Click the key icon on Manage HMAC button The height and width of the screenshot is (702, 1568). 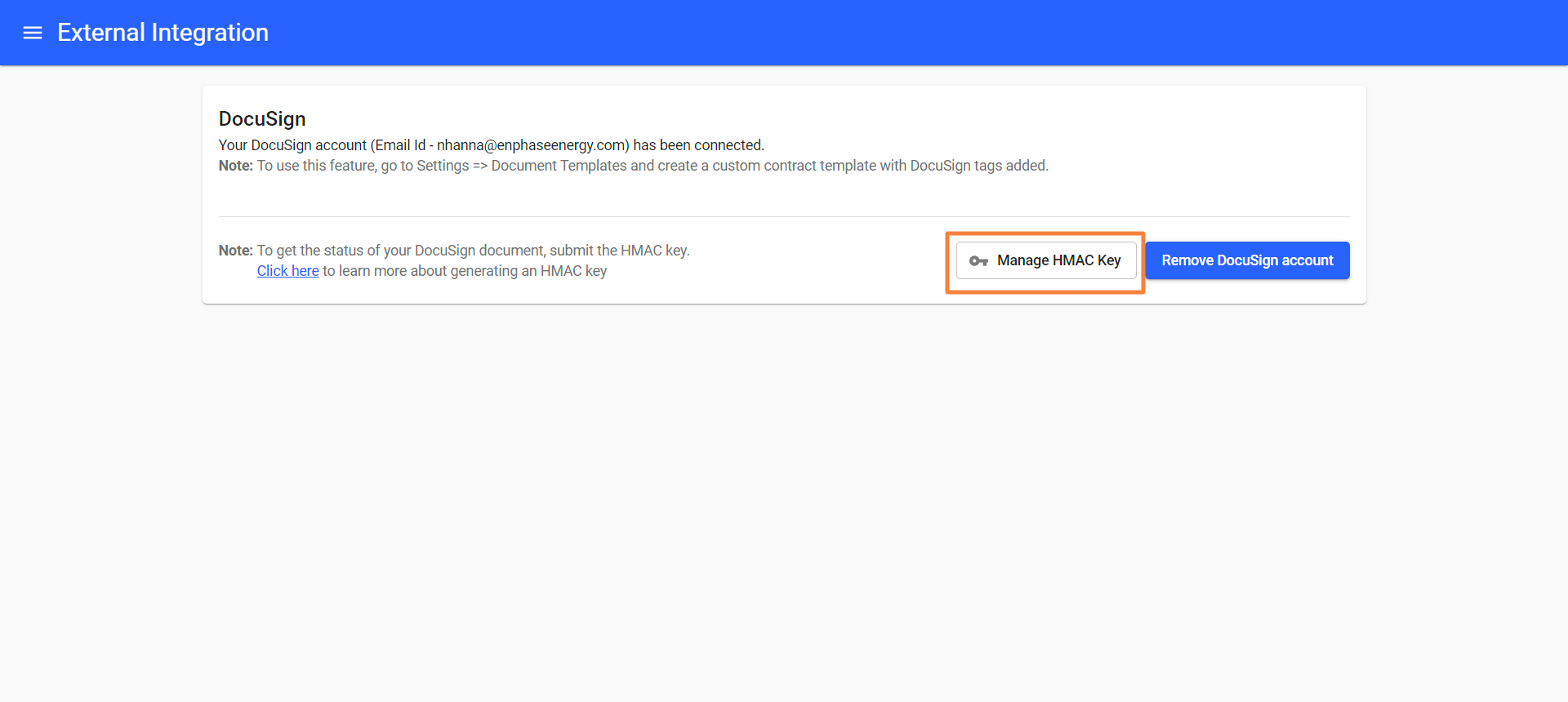(x=978, y=261)
